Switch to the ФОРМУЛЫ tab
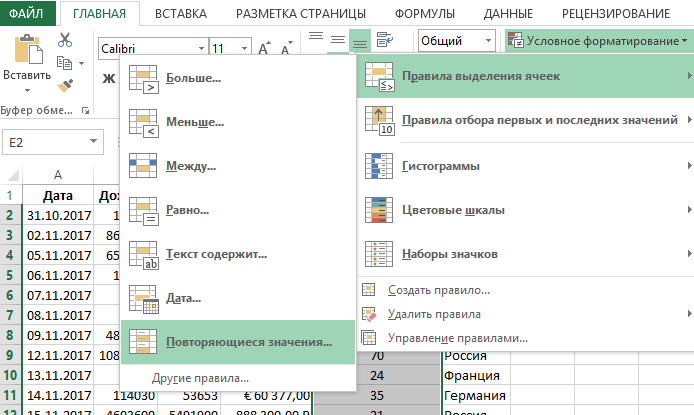Screen dimensions: 694x415 pos(425,14)
